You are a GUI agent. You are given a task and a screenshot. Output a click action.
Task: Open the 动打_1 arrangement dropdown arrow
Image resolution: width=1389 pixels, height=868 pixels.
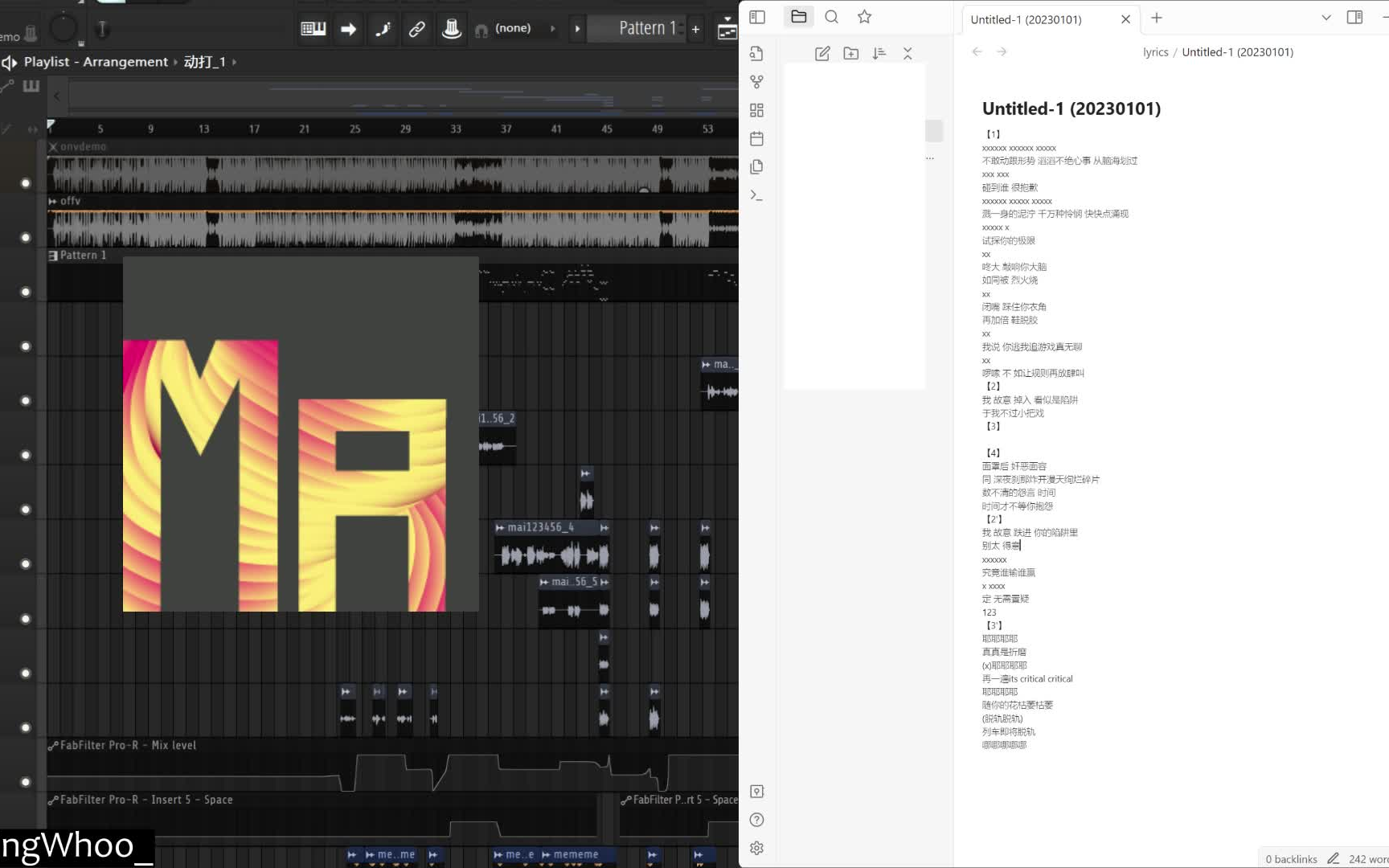234,62
